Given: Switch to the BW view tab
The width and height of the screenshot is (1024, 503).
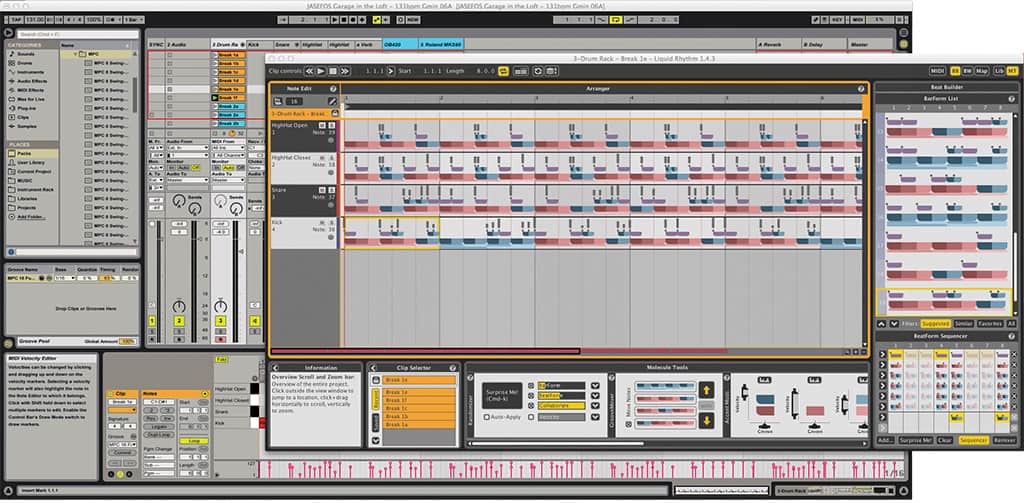Looking at the screenshot, I should (x=968, y=71).
